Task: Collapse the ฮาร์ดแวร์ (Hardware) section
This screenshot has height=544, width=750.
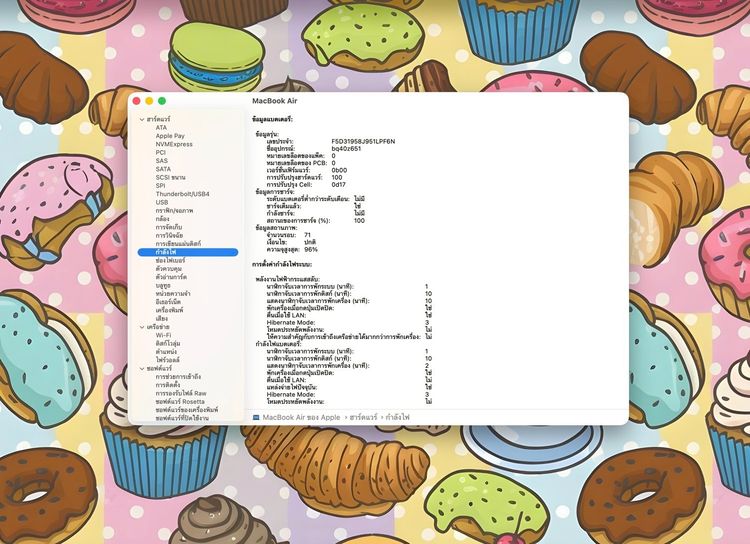Action: pyautogui.click(x=141, y=120)
